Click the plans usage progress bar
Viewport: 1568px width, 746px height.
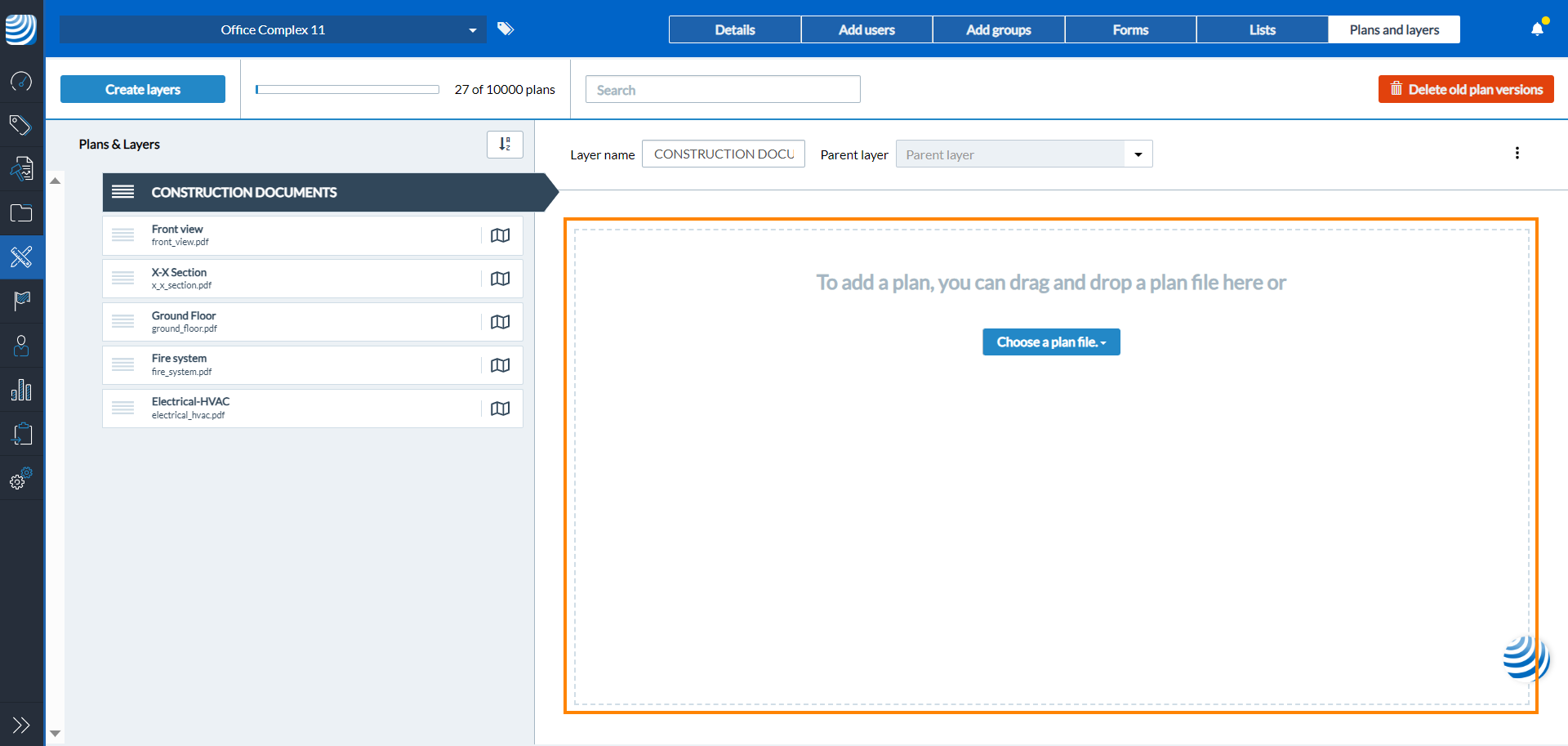pos(347,90)
